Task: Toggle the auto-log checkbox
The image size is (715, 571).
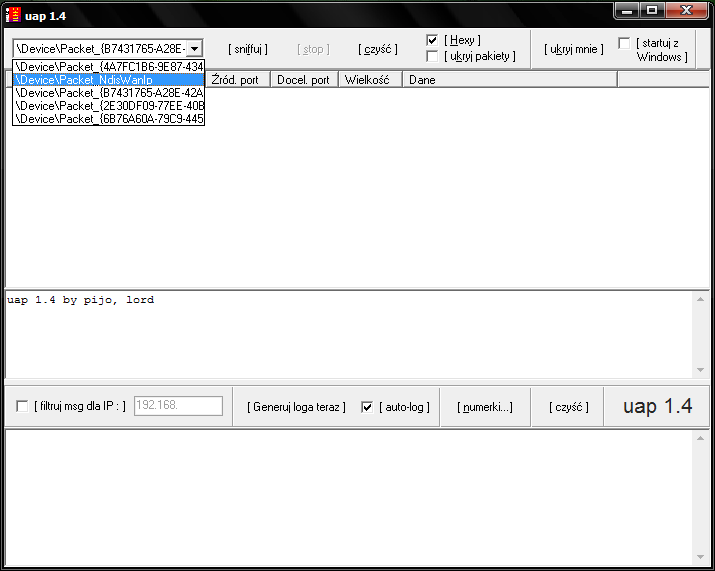Action: coord(367,407)
